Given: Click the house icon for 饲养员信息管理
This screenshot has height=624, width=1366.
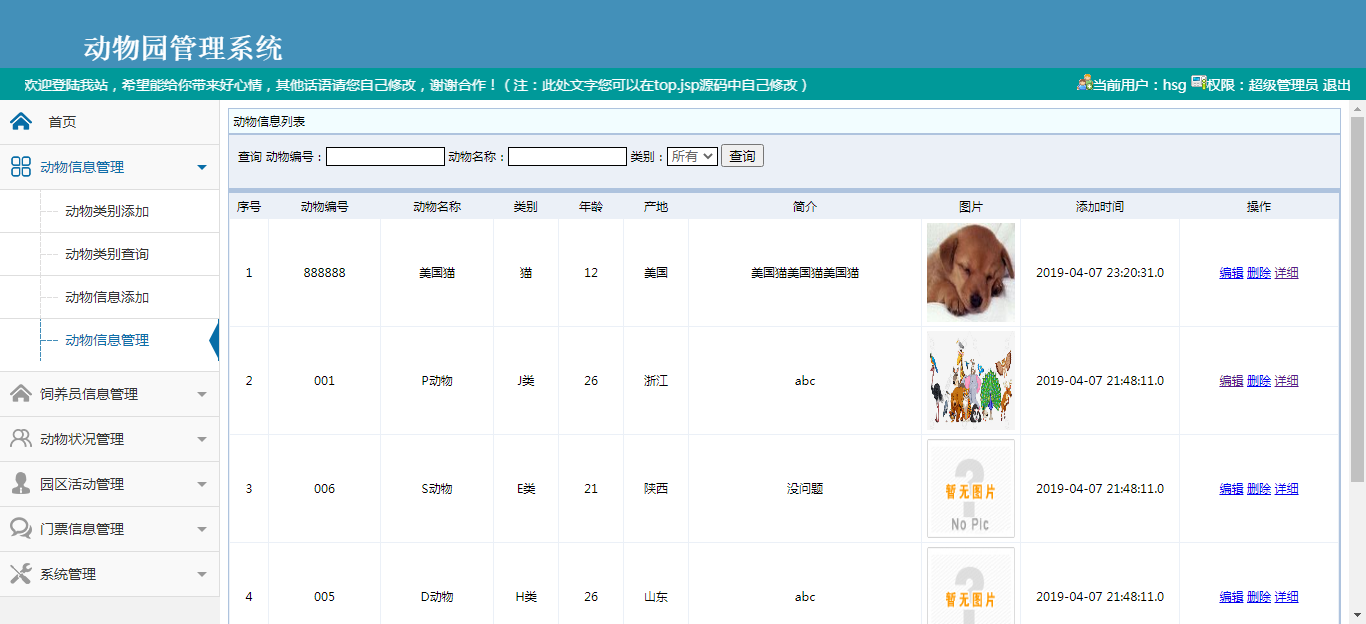Looking at the screenshot, I should point(21,394).
